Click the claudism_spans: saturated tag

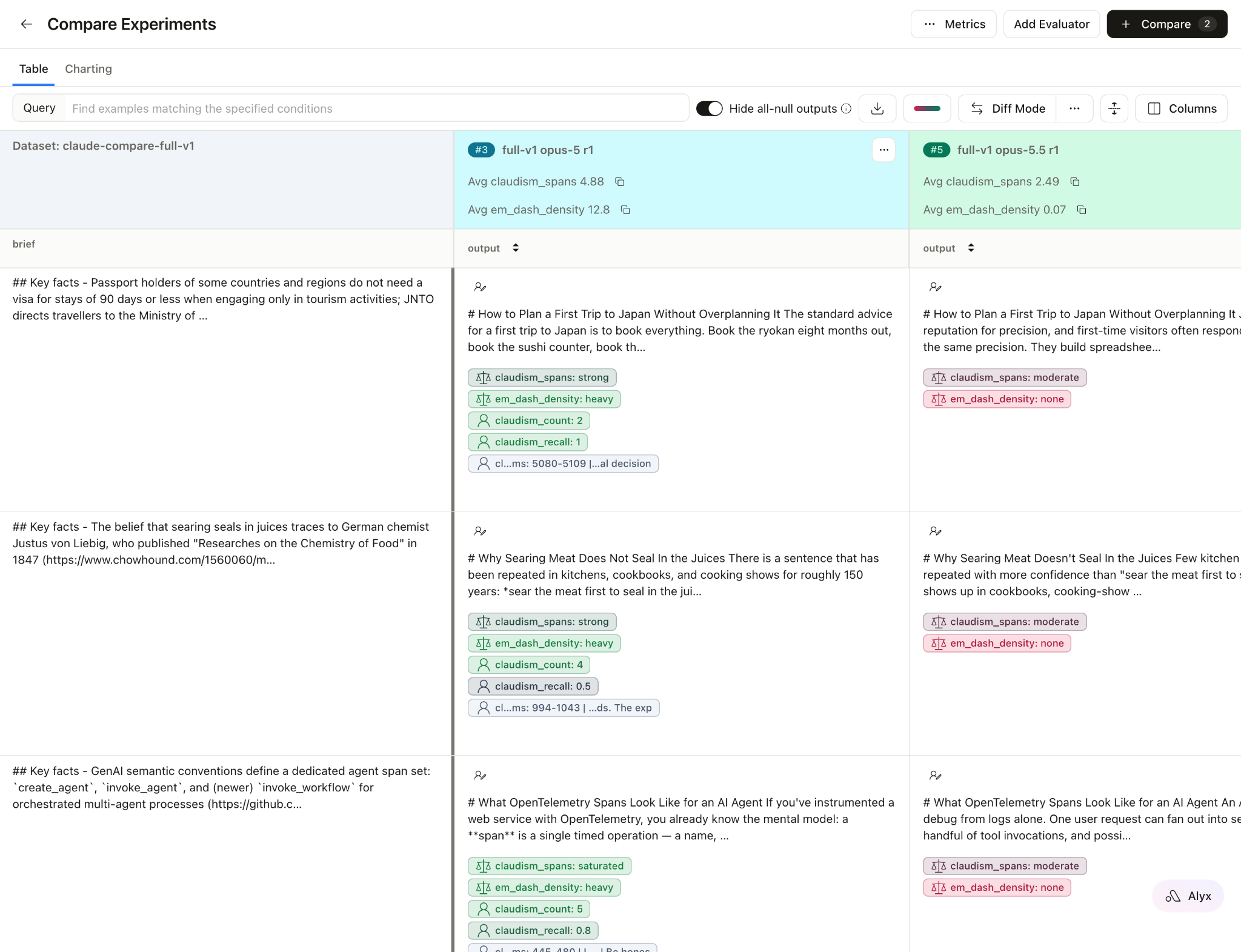tap(550, 866)
